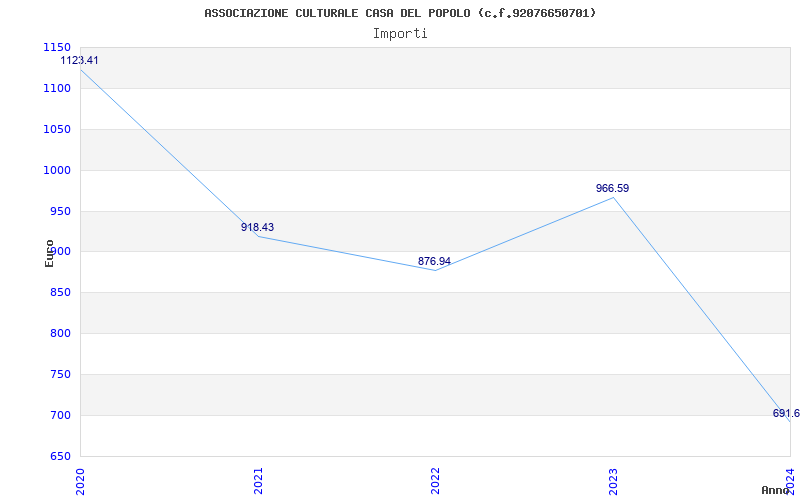Viewport: 800px width, 500px height.
Task: Select the 918.43 data label
Action: (258, 227)
